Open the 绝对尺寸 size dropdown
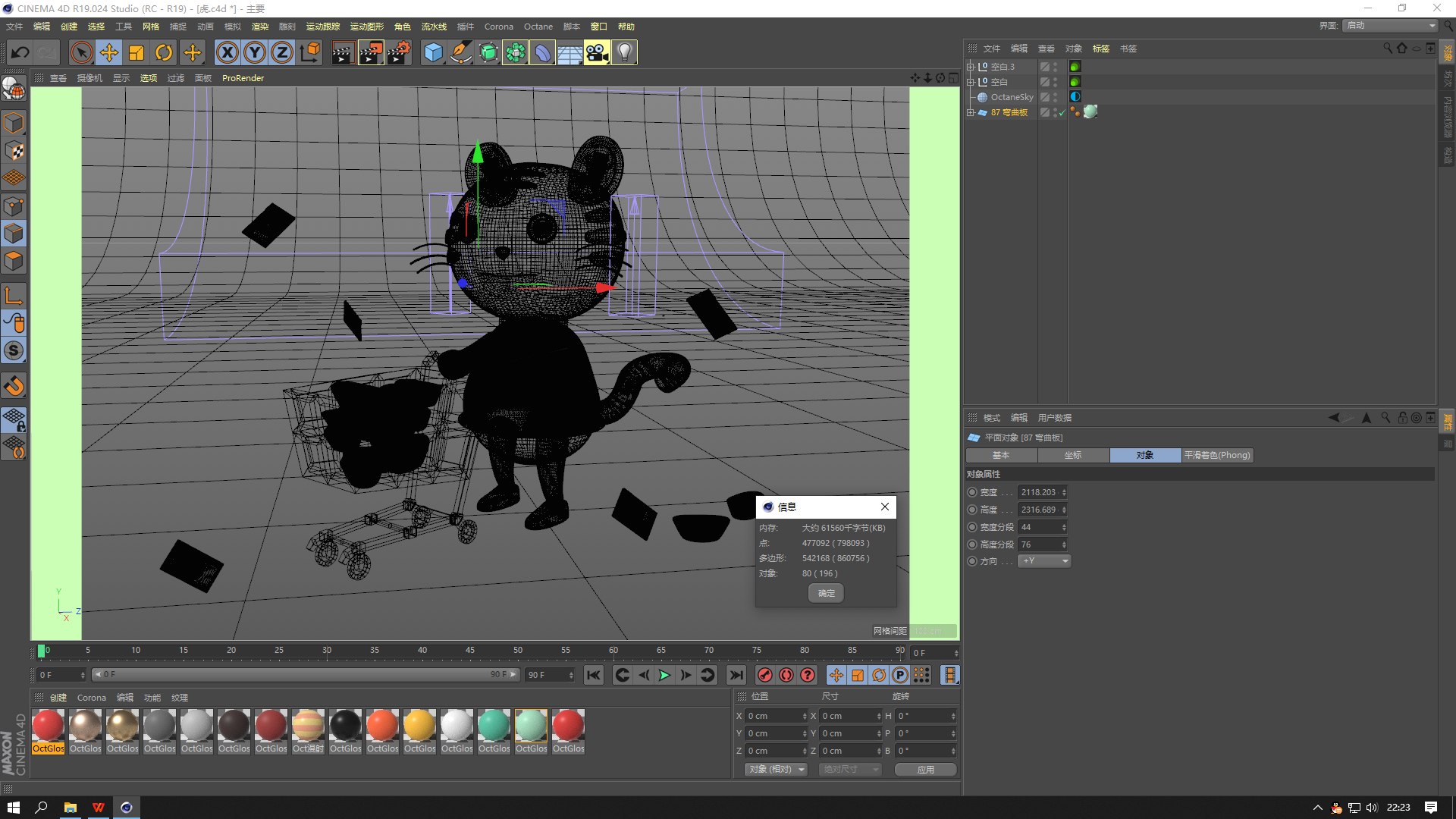Image resolution: width=1456 pixels, height=819 pixels. pyautogui.click(x=849, y=769)
